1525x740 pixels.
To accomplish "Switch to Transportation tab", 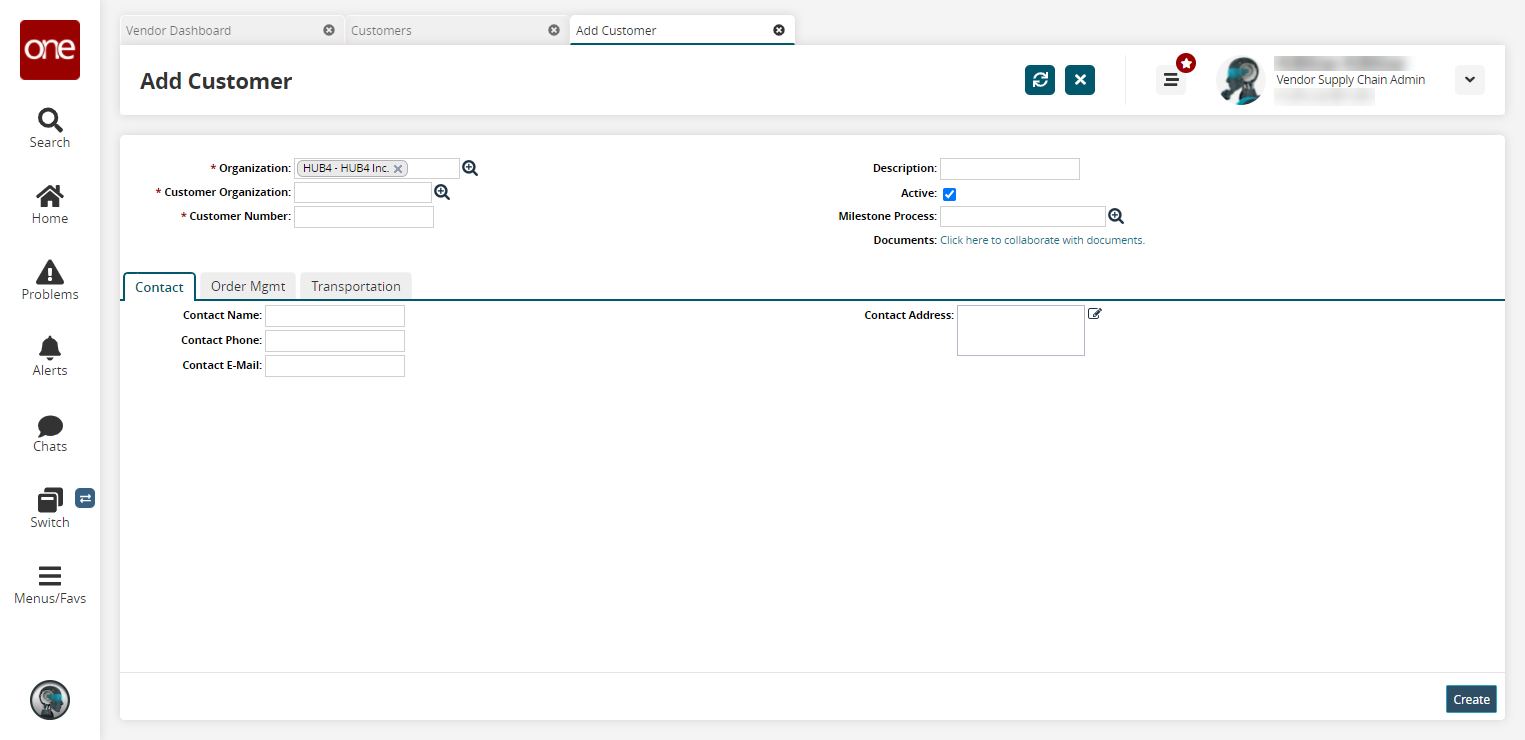I will [355, 286].
